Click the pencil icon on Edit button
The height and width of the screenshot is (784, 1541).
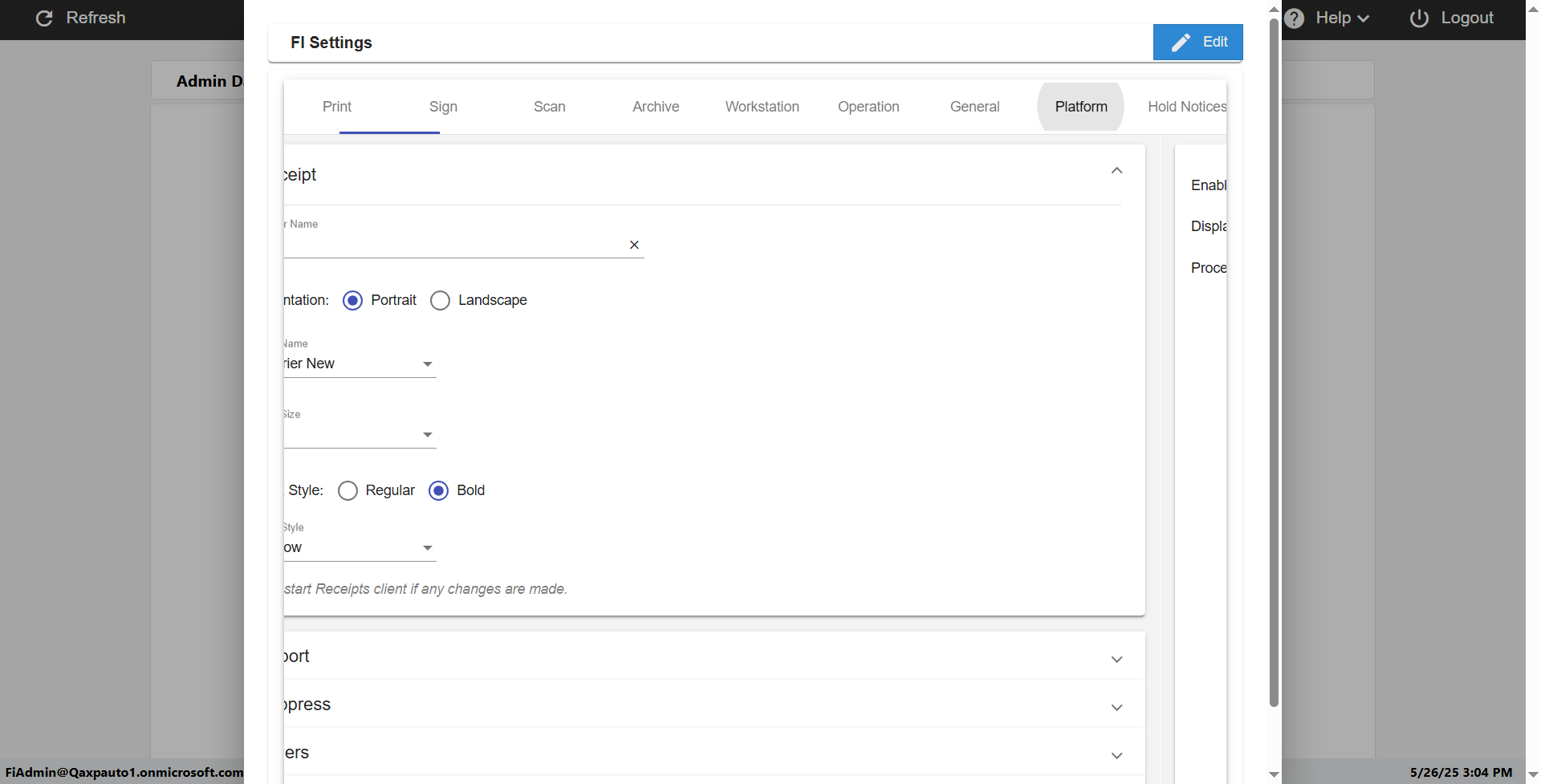(1181, 43)
